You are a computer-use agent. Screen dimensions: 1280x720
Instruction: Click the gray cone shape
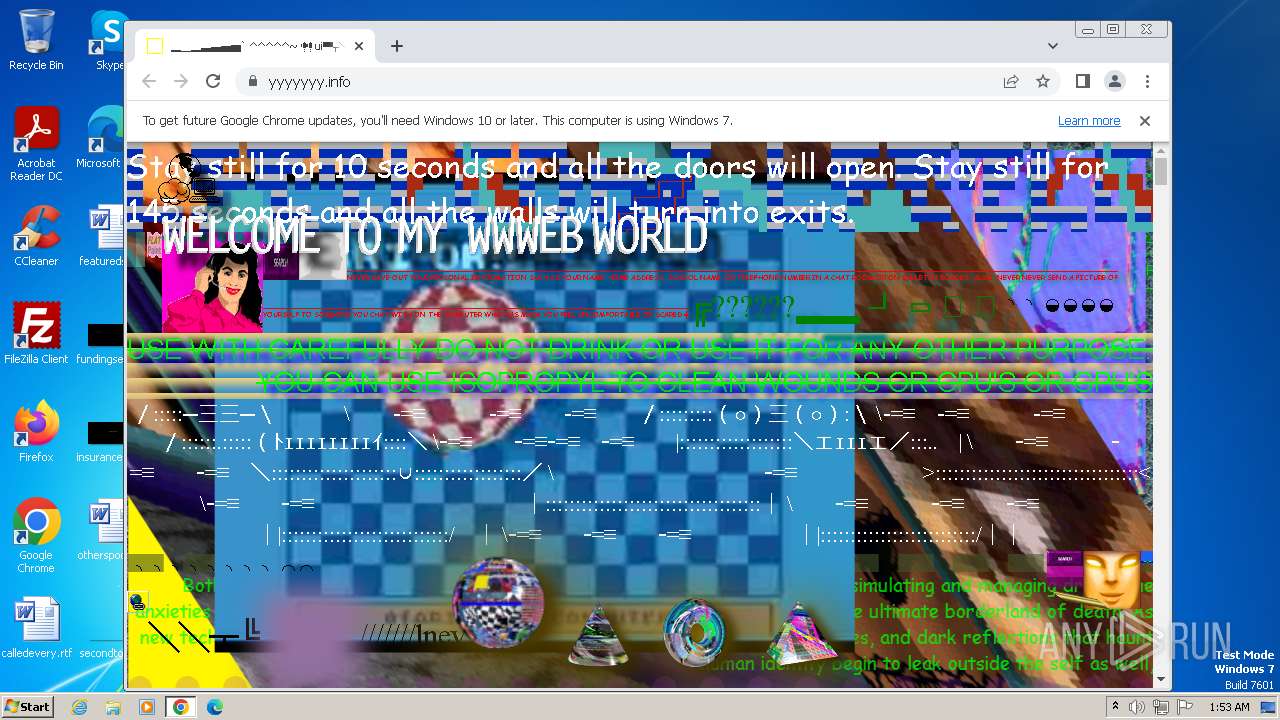pyautogui.click(x=597, y=634)
